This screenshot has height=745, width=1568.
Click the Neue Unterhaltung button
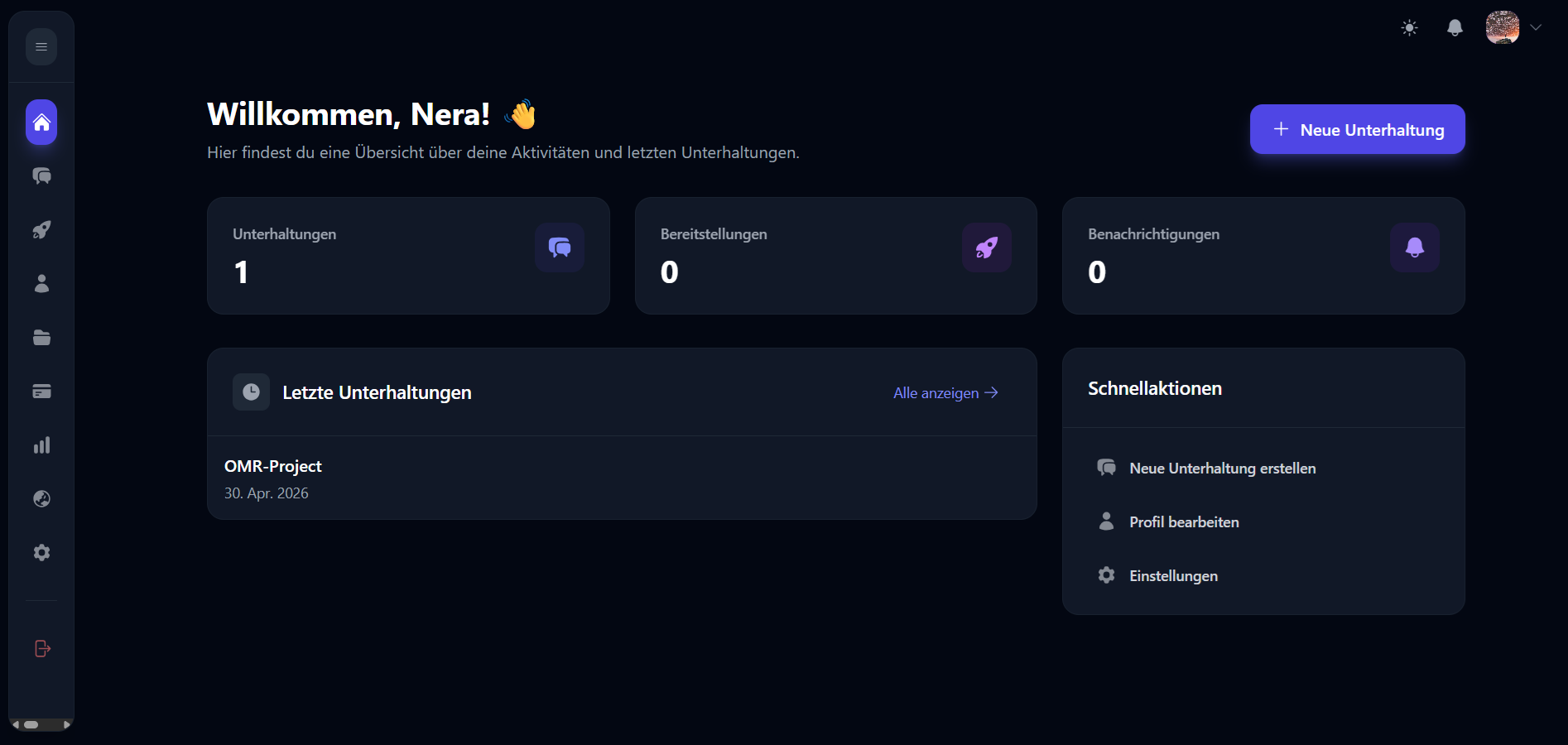(1357, 129)
